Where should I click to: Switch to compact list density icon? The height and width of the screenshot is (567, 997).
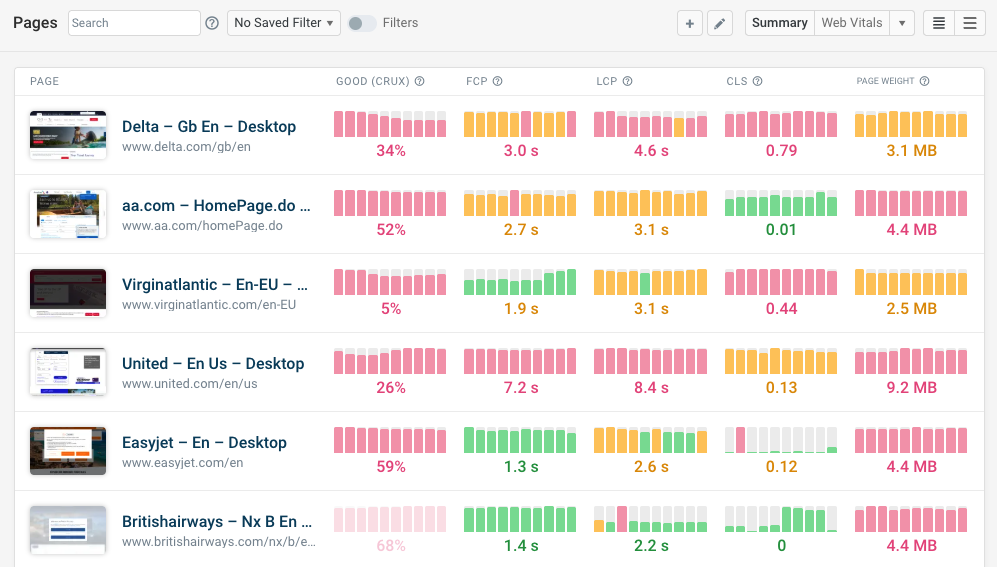tap(939, 24)
